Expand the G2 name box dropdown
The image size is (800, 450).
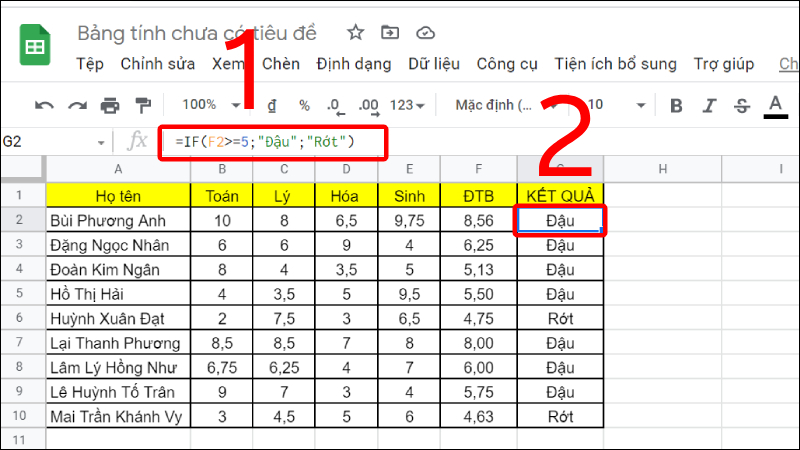click(x=101, y=142)
